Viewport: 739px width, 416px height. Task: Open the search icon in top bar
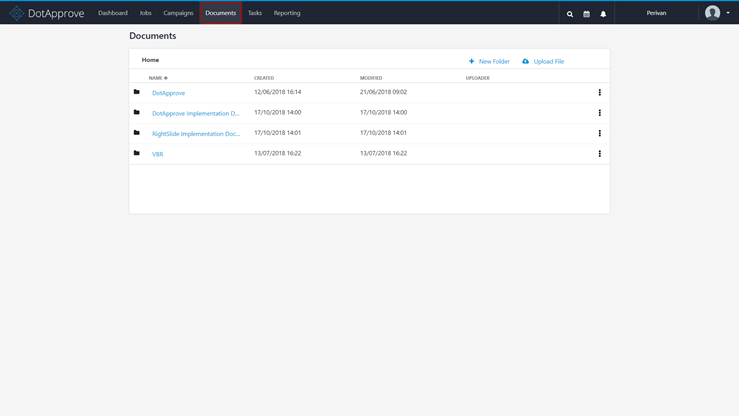tap(570, 14)
